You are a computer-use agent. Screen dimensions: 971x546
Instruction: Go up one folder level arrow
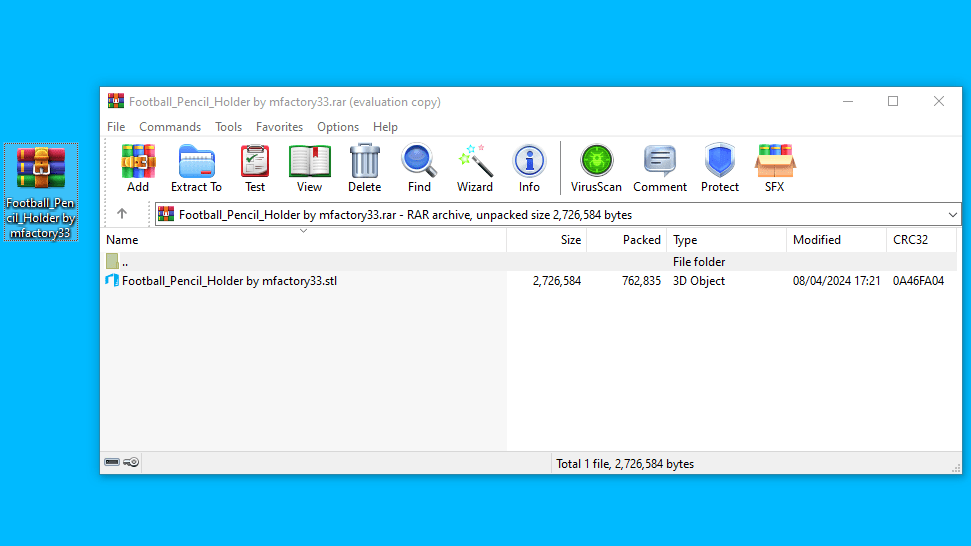(x=122, y=214)
